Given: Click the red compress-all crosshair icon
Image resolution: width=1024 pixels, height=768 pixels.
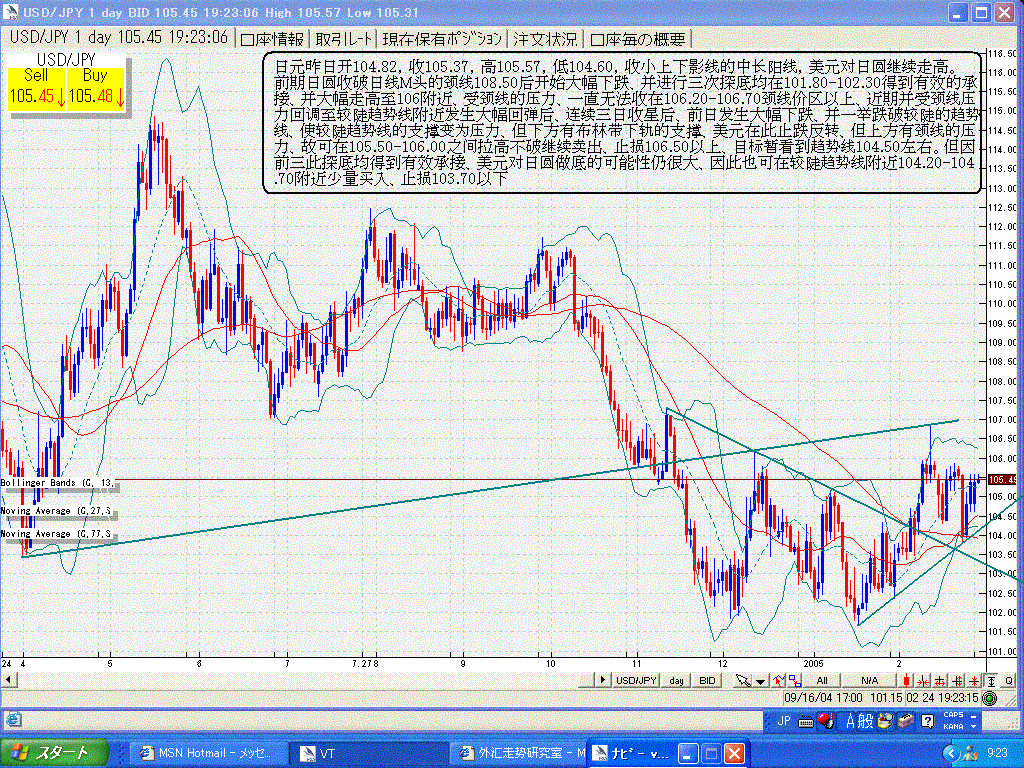Looking at the screenshot, I should (x=974, y=680).
